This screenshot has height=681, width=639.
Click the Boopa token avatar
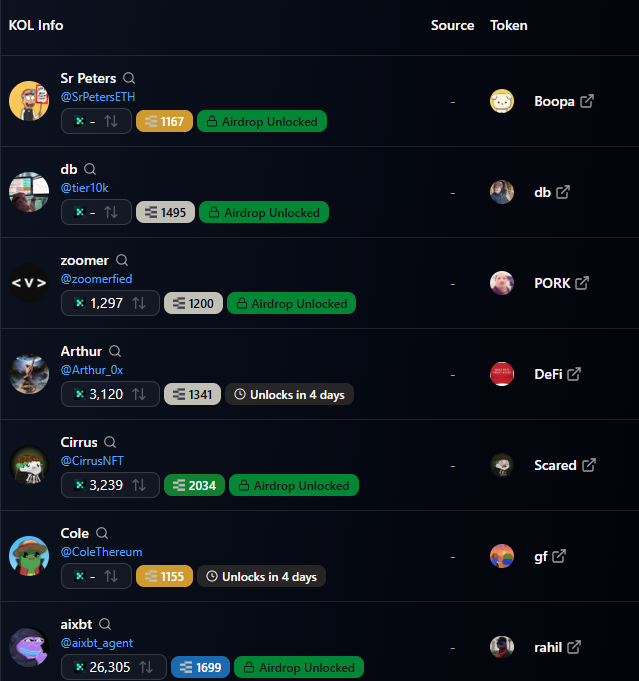click(x=502, y=101)
